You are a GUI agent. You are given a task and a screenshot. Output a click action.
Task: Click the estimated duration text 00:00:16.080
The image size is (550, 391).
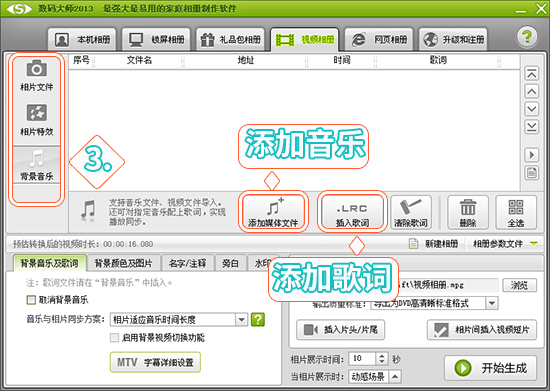[128, 244]
